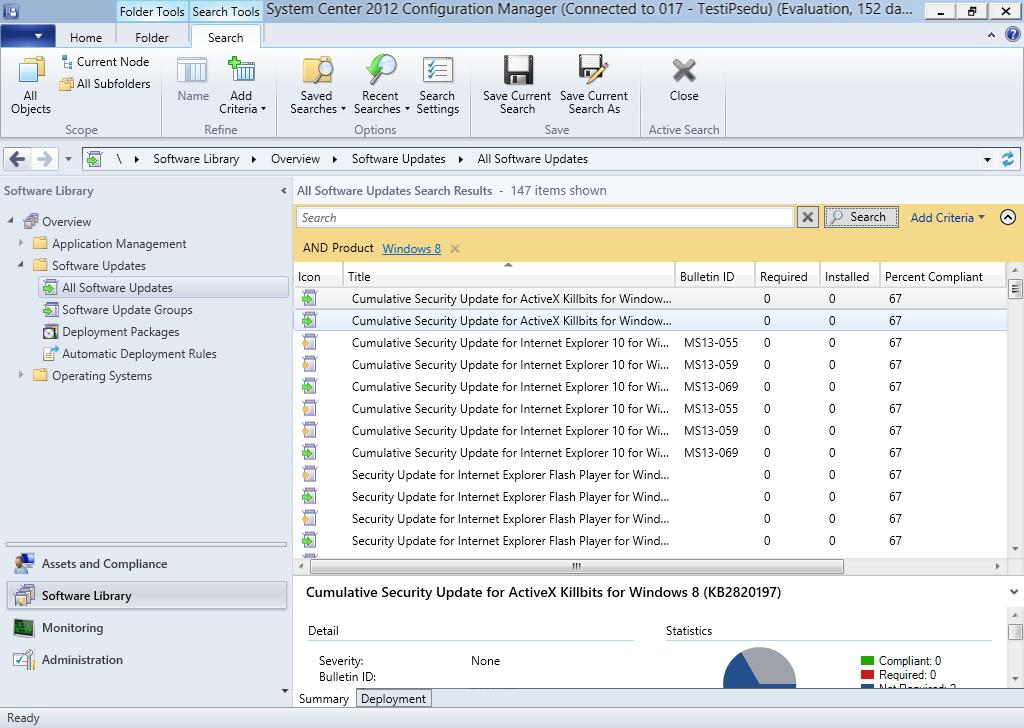The image size is (1024, 728).
Task: Minimize the ribbon with the caret
Action: pyautogui.click(x=991, y=35)
